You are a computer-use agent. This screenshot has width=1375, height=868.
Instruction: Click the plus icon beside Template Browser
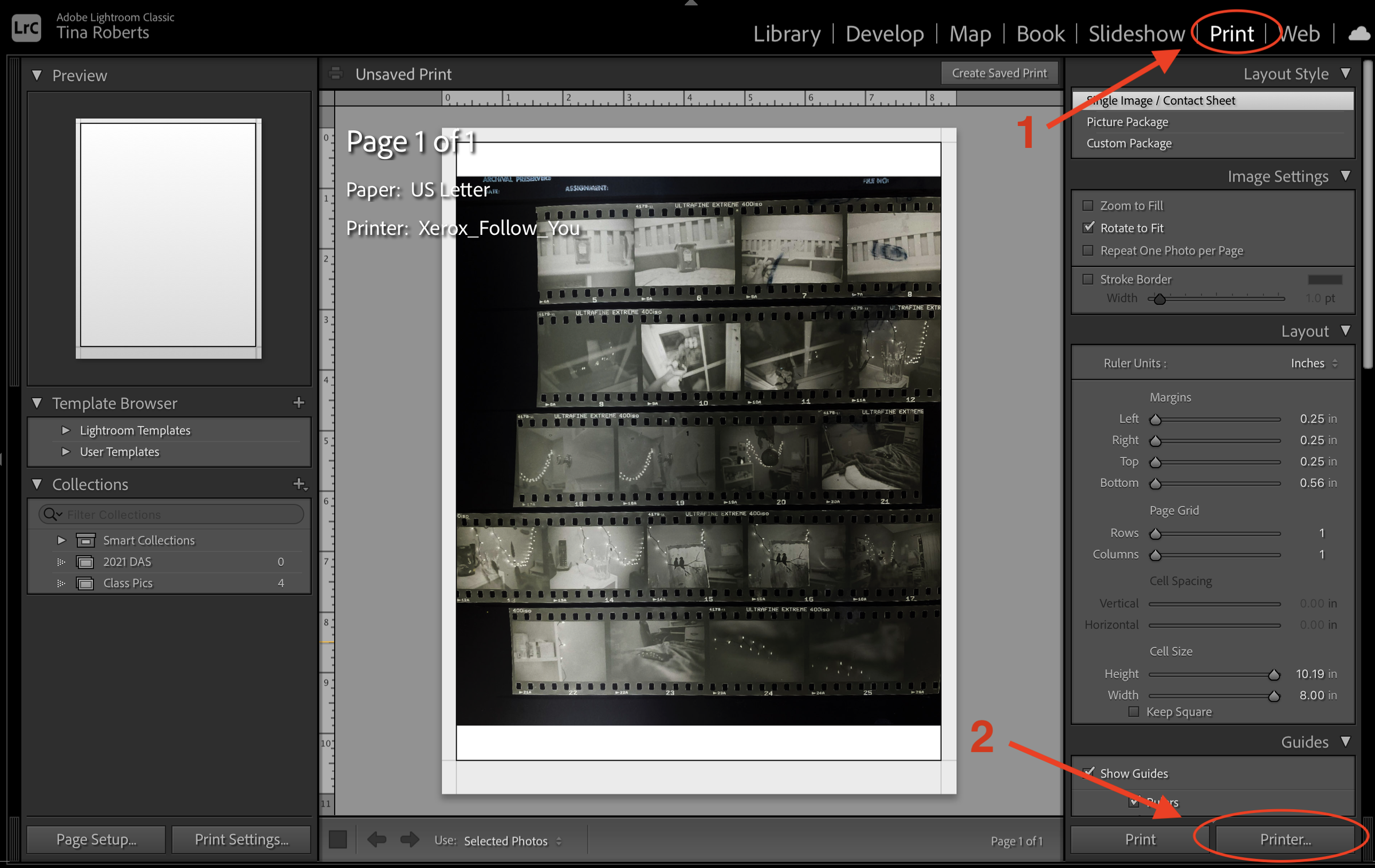point(299,403)
